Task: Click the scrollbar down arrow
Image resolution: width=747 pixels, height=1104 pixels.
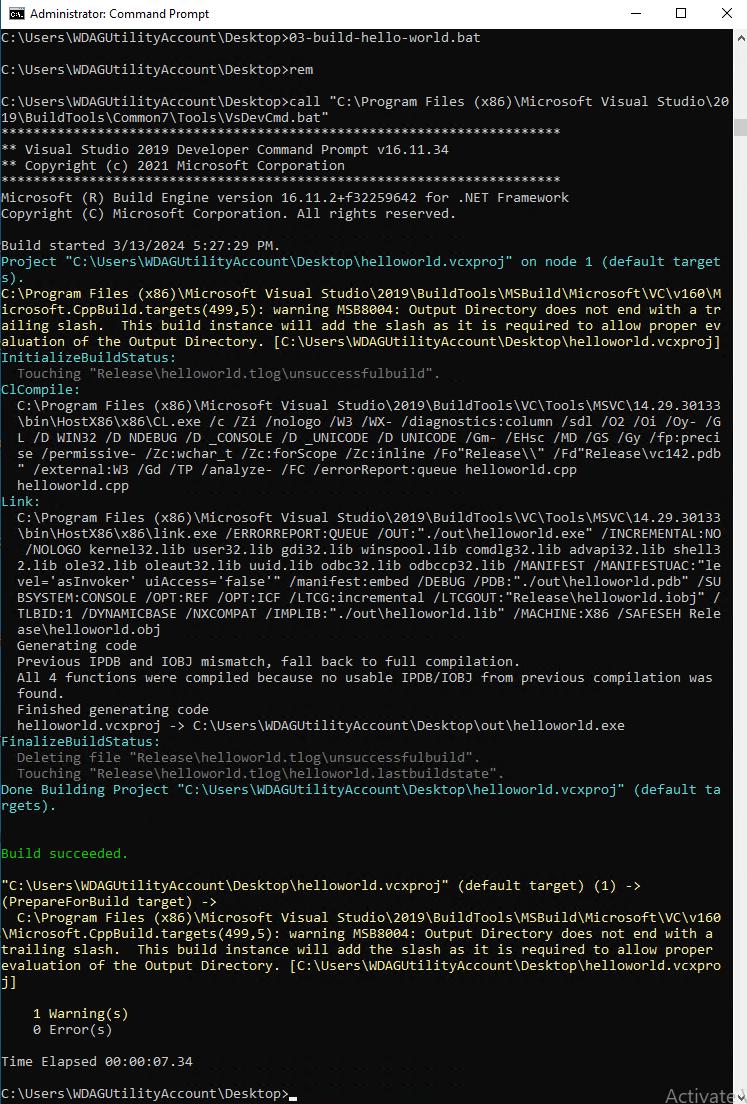Action: click(x=739, y=1096)
